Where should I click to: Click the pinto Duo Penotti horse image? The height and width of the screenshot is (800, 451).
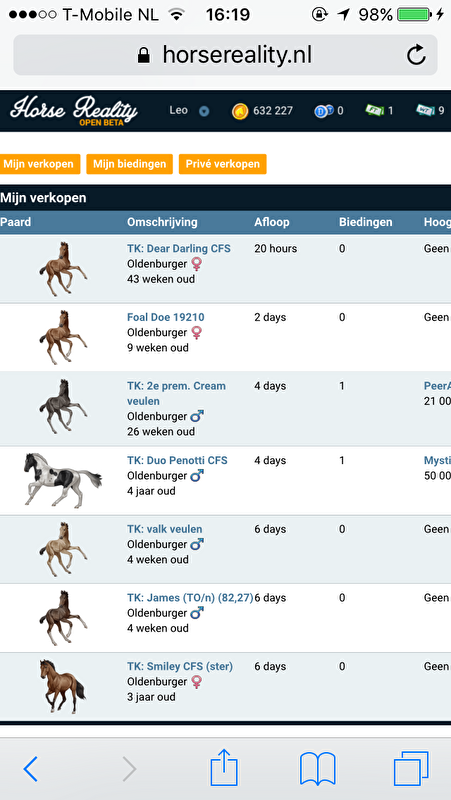click(63, 480)
